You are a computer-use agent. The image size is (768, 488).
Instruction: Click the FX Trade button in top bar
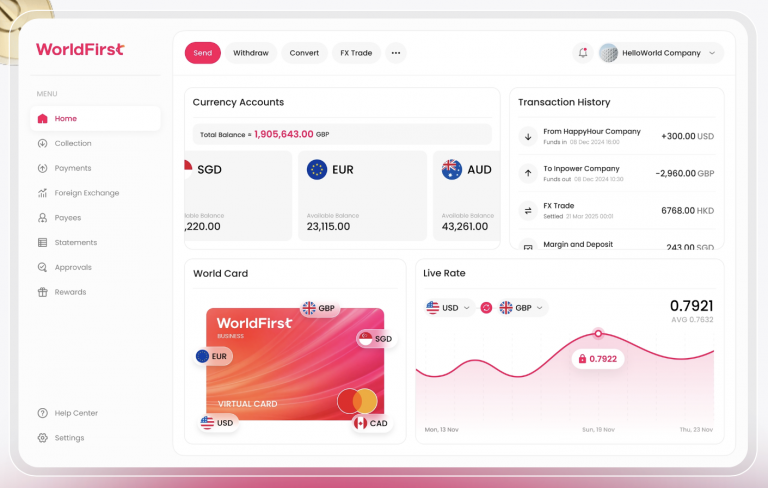(x=356, y=53)
